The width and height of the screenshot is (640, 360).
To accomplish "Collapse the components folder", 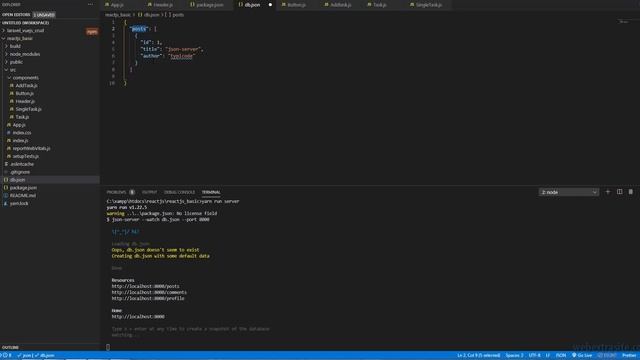I will 25,78.
